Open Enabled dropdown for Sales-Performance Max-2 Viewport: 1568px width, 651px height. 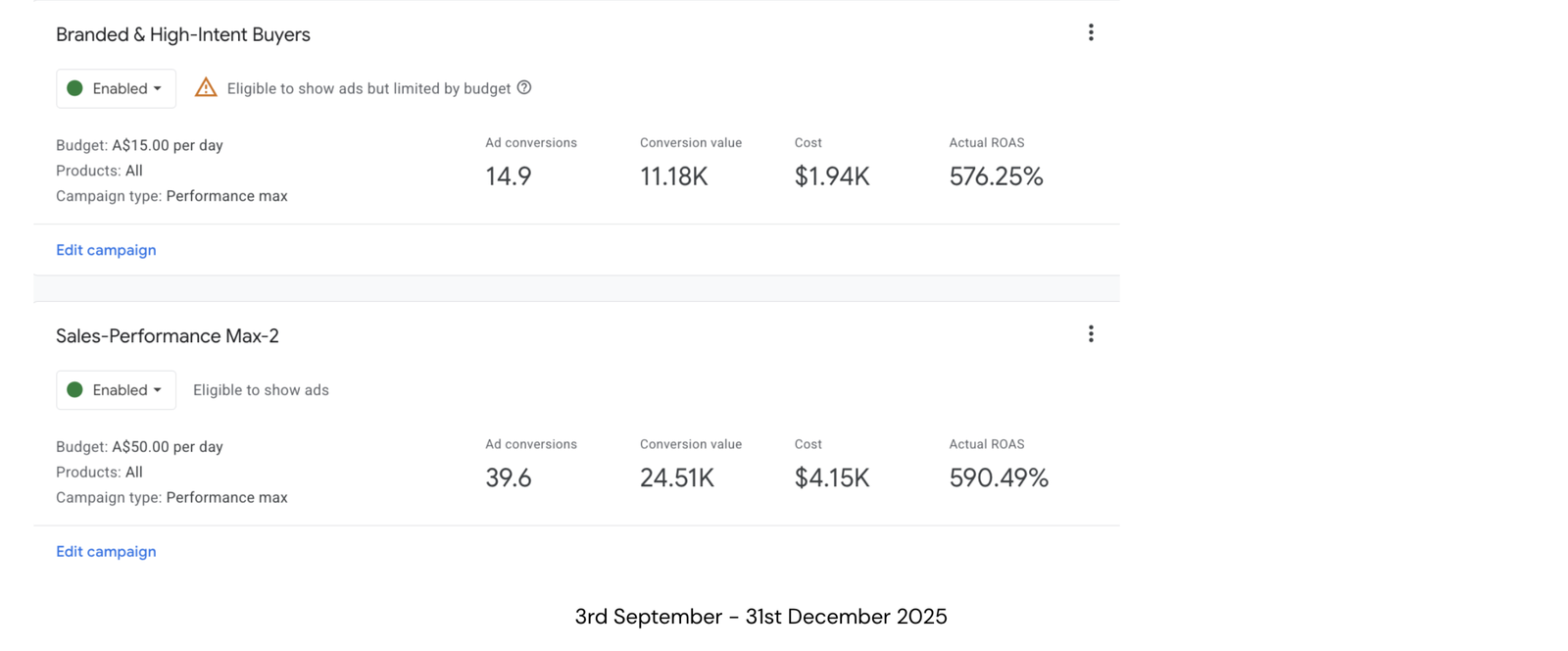pos(116,390)
